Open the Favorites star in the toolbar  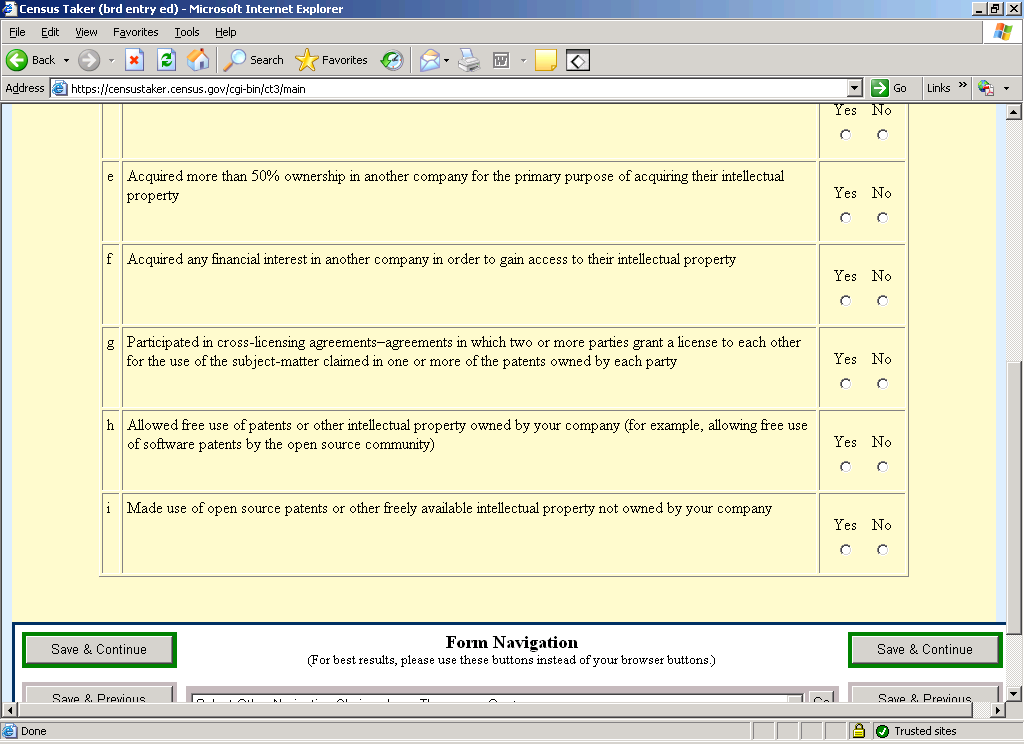pos(332,60)
